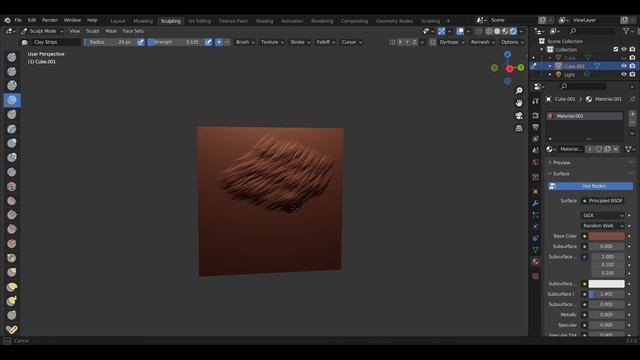Set brush direction to Subtract (minus)
Screen dimensions: 640x360
click(x=227, y=42)
